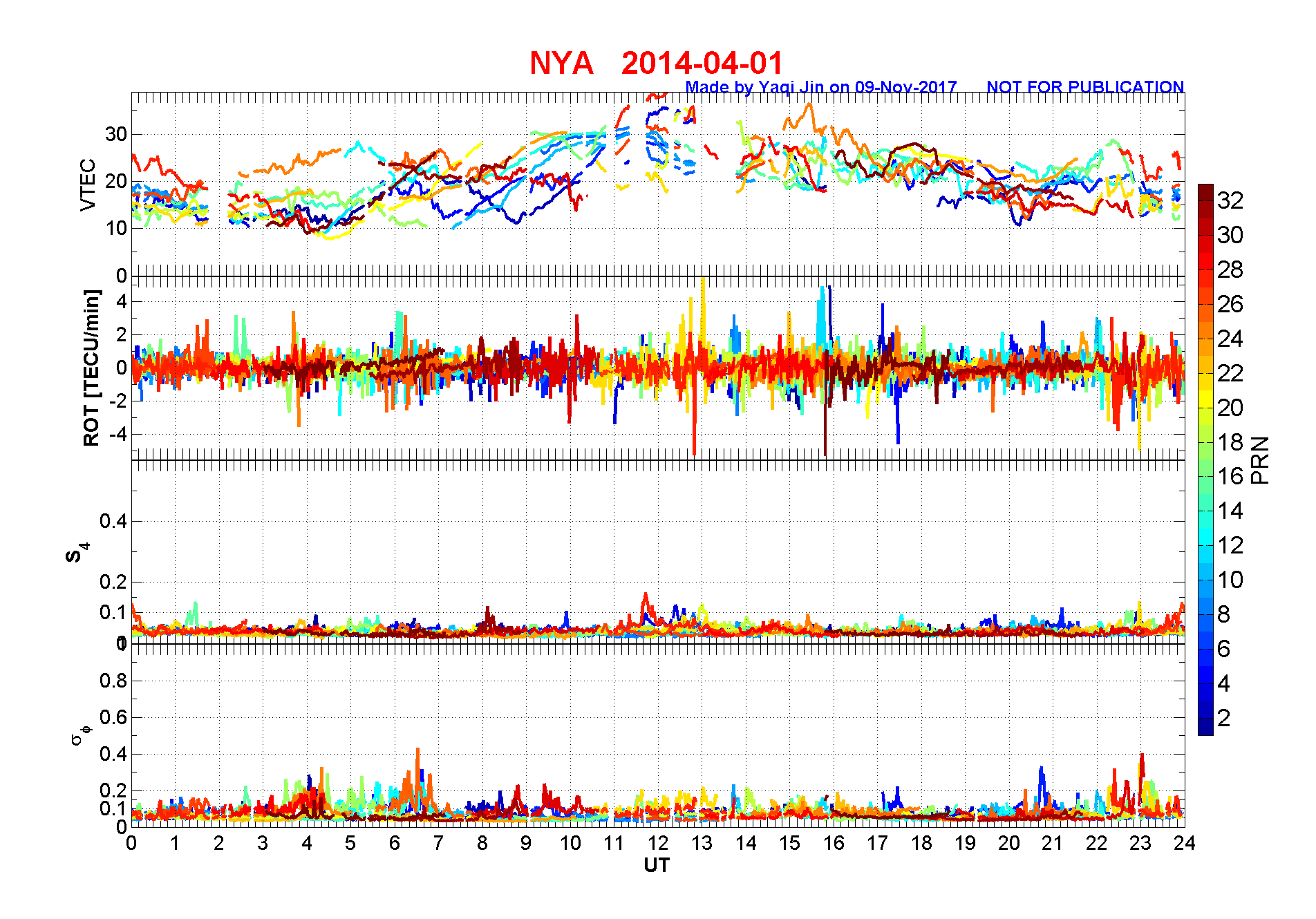Screen dimensions: 1316x919
Task: Click the dark red top of the PRN colorbar
Action: pyautogui.click(x=1205, y=192)
